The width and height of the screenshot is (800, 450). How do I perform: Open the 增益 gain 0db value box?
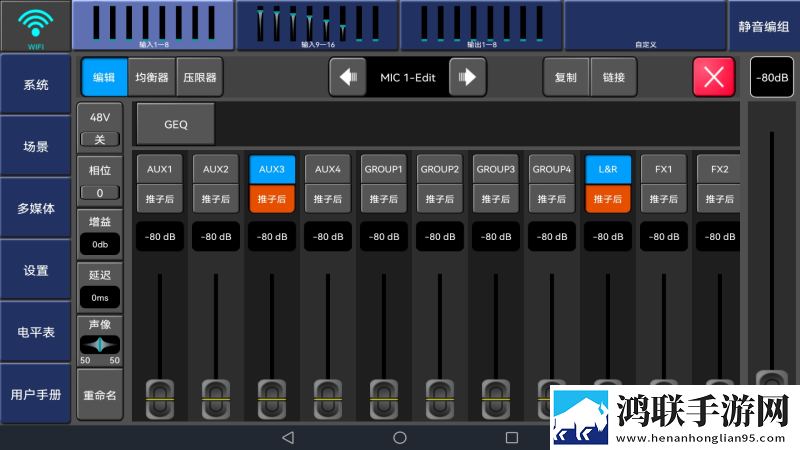[x=100, y=244]
